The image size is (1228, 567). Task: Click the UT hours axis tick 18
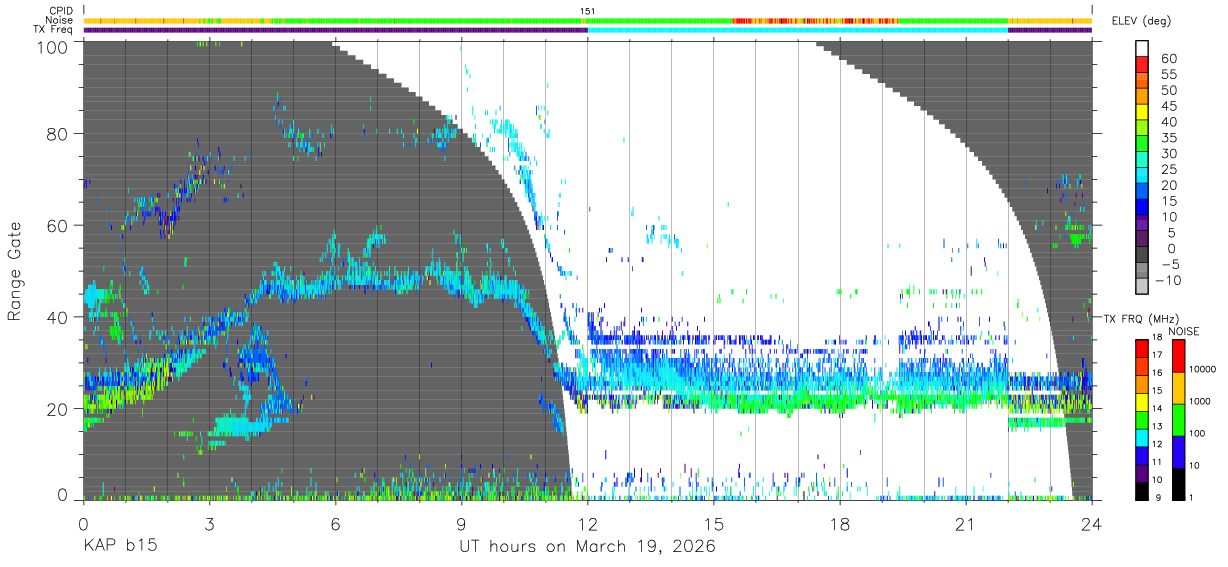click(x=840, y=523)
